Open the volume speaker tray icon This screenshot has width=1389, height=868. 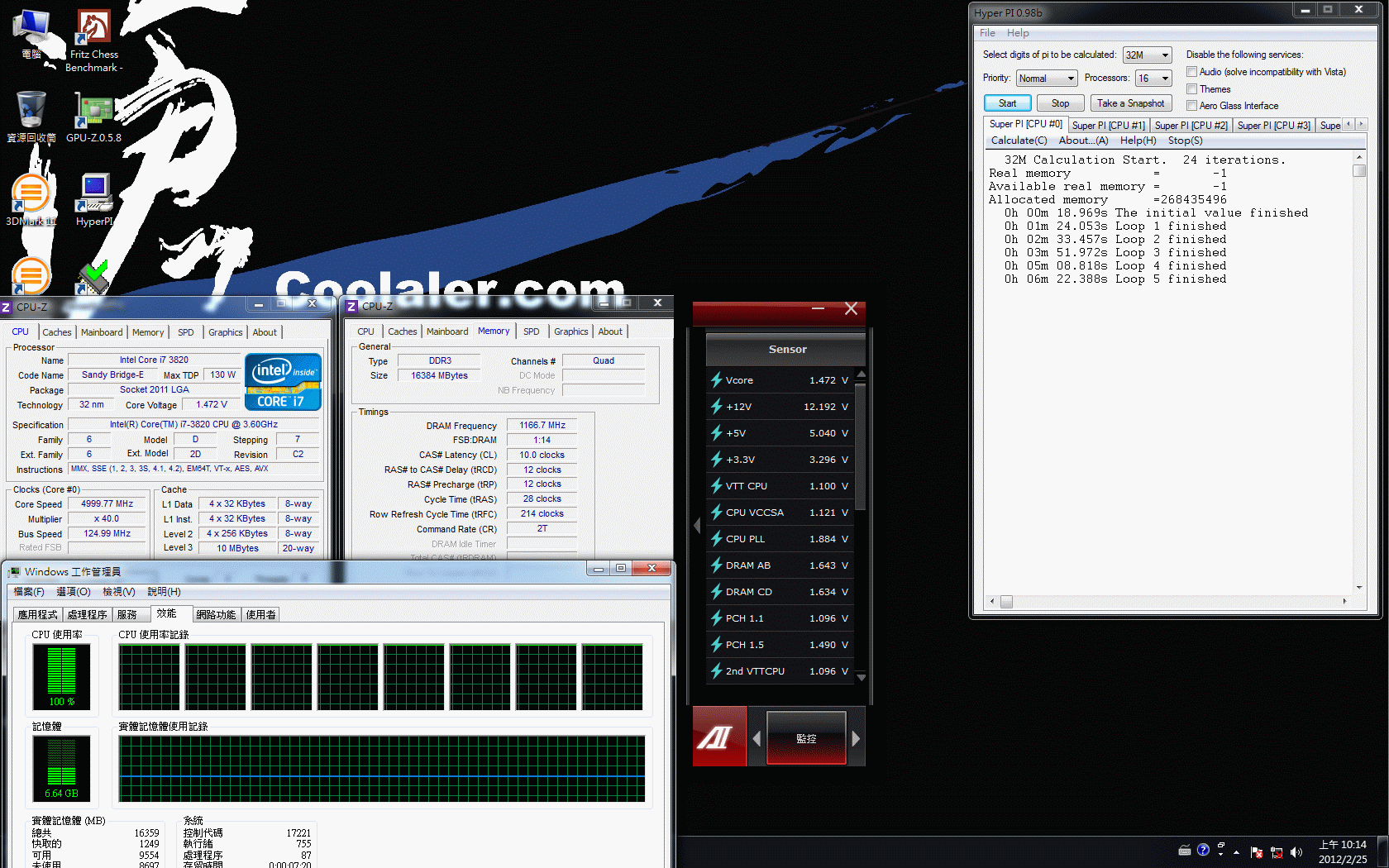tap(1296, 851)
